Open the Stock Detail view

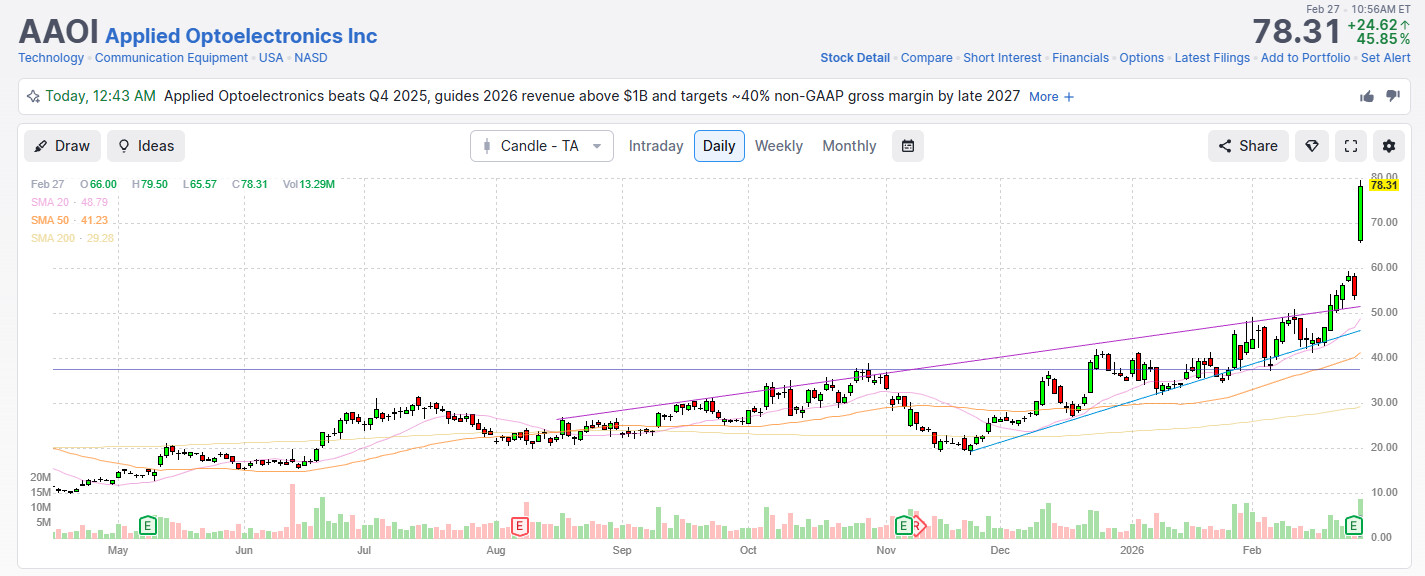coord(855,58)
